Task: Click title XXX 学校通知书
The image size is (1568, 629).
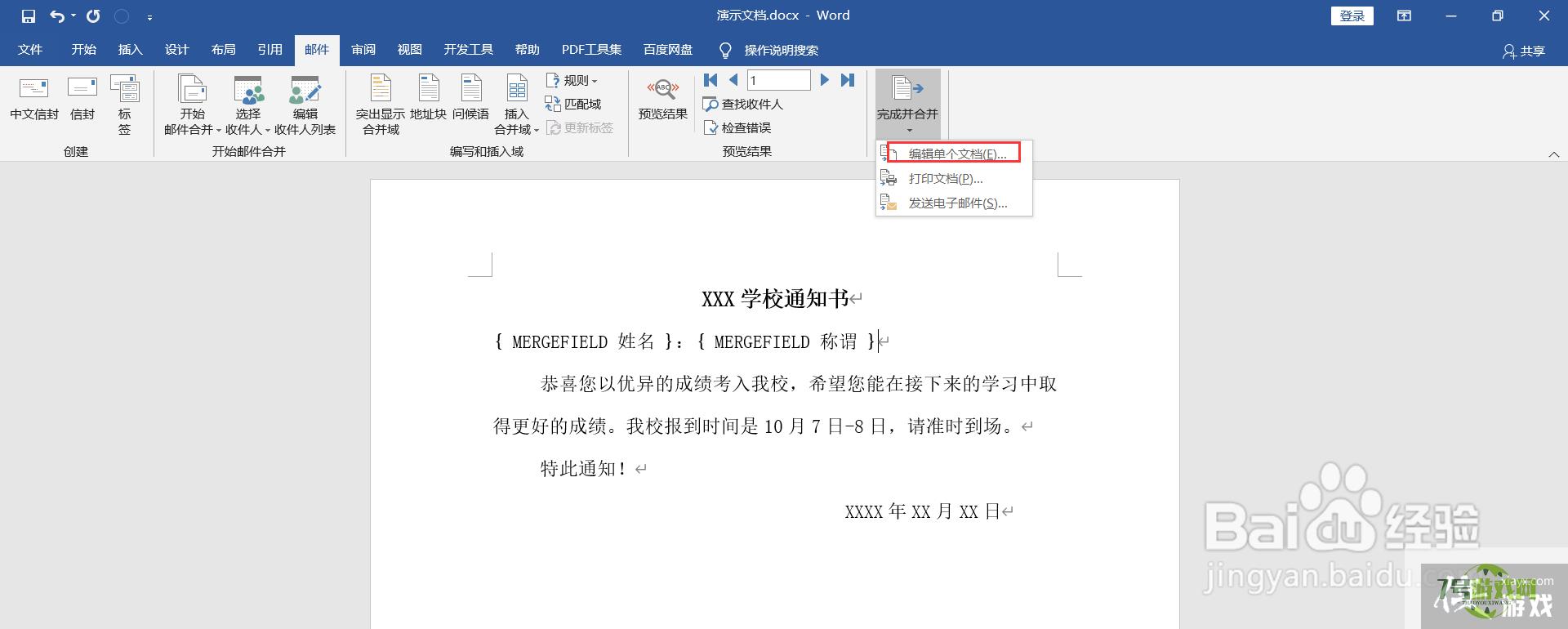Action: click(775, 299)
